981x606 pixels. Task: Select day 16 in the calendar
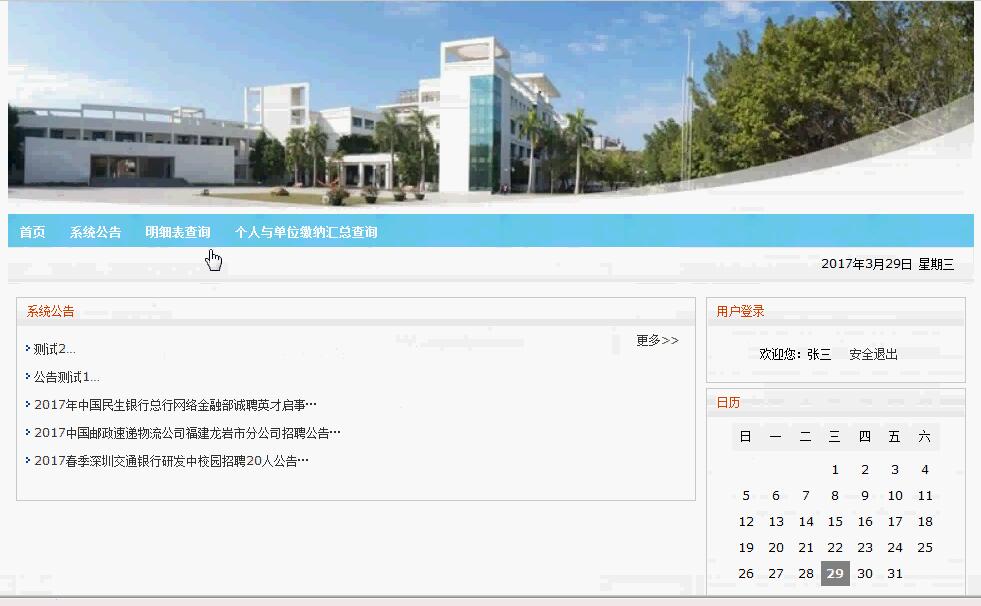pos(865,522)
